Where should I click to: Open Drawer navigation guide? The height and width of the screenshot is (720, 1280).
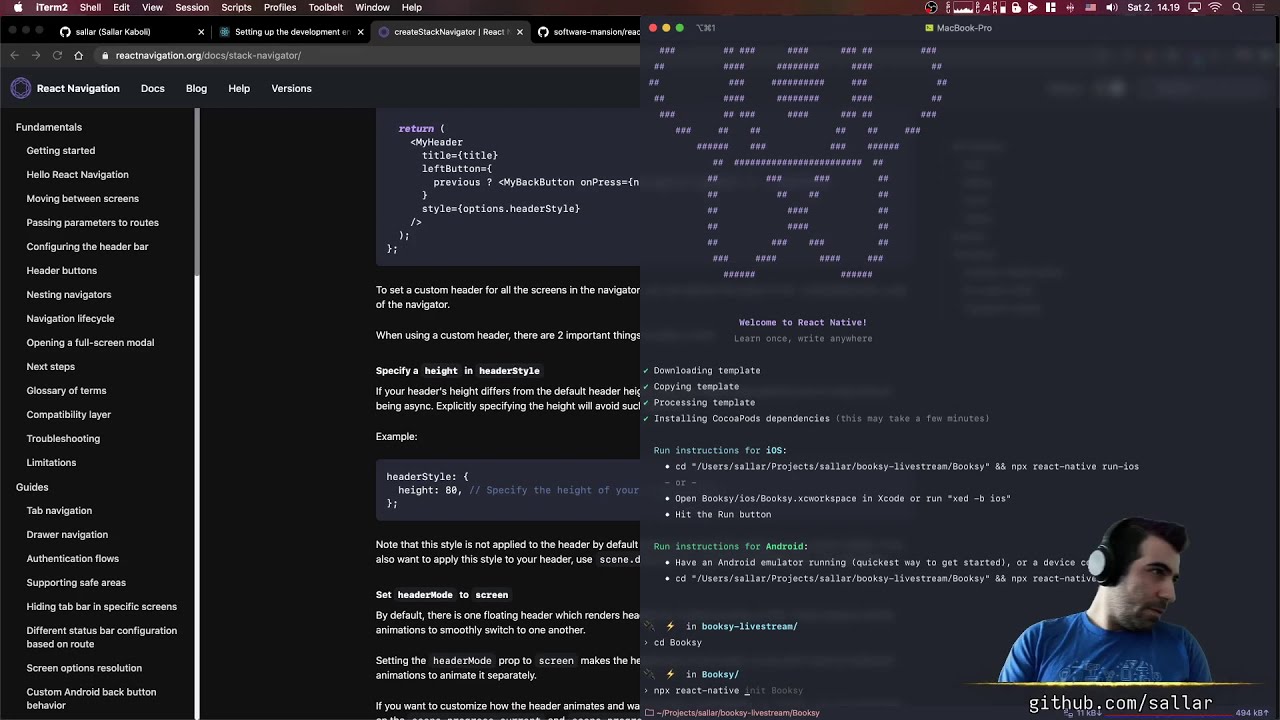tap(67, 534)
